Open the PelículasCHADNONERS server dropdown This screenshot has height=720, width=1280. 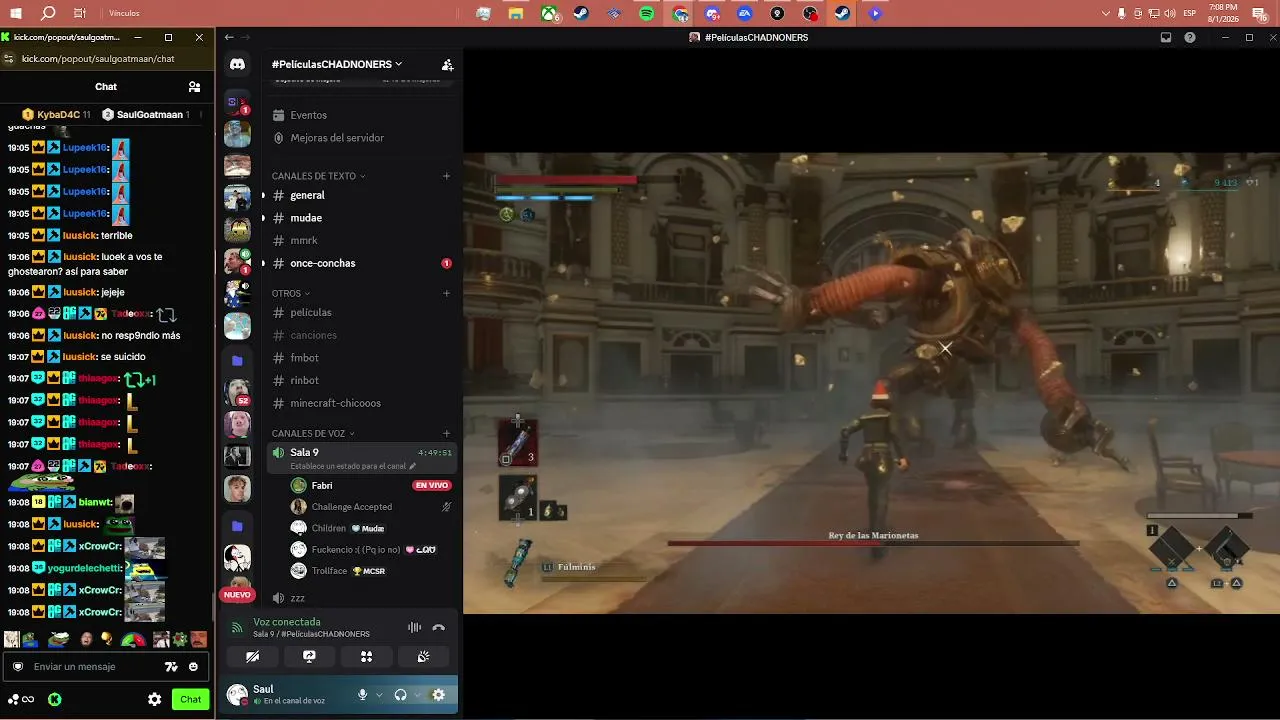click(337, 64)
